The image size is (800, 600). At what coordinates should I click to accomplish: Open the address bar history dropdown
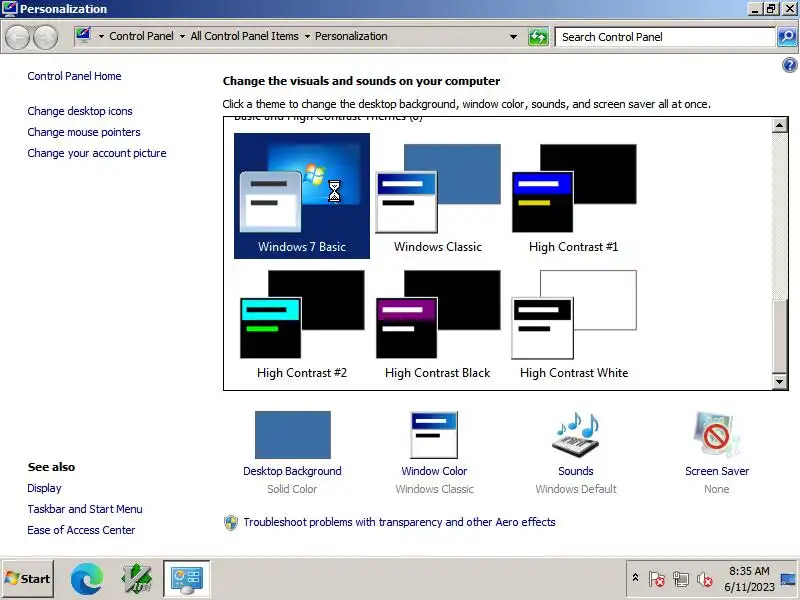click(513, 37)
